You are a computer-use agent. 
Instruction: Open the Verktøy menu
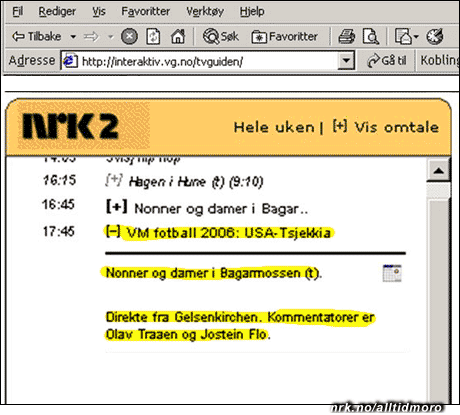[205, 12]
